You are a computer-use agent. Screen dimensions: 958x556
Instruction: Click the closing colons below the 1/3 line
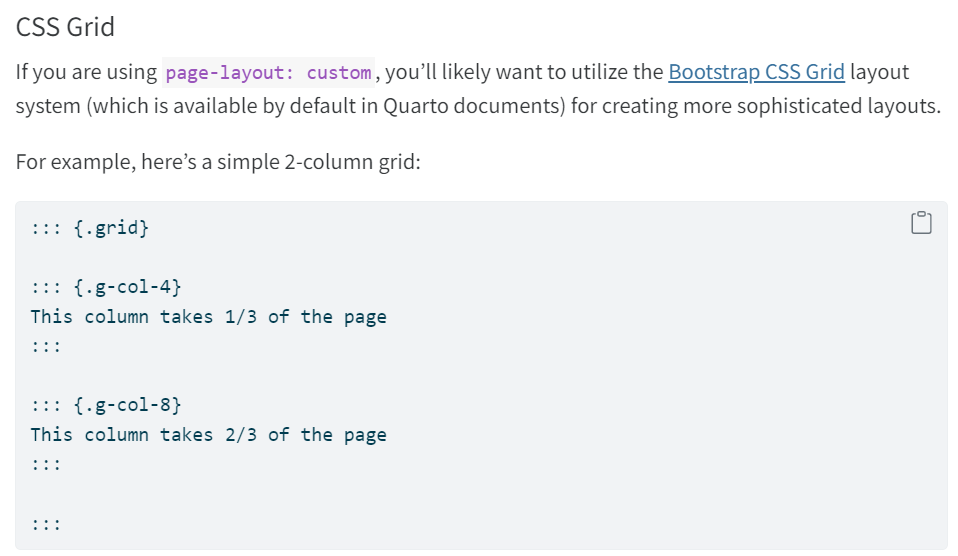click(46, 346)
